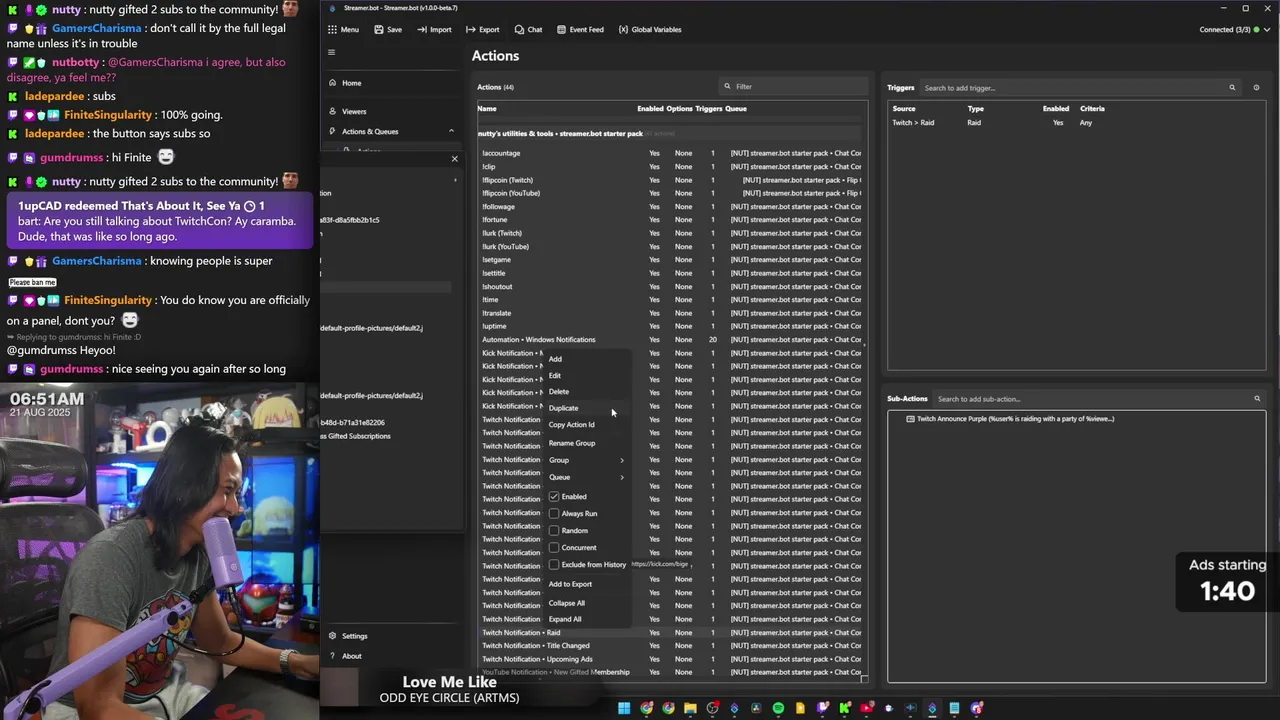Sort by the Name column header
Image resolution: width=1280 pixels, height=720 pixels.
[487, 108]
